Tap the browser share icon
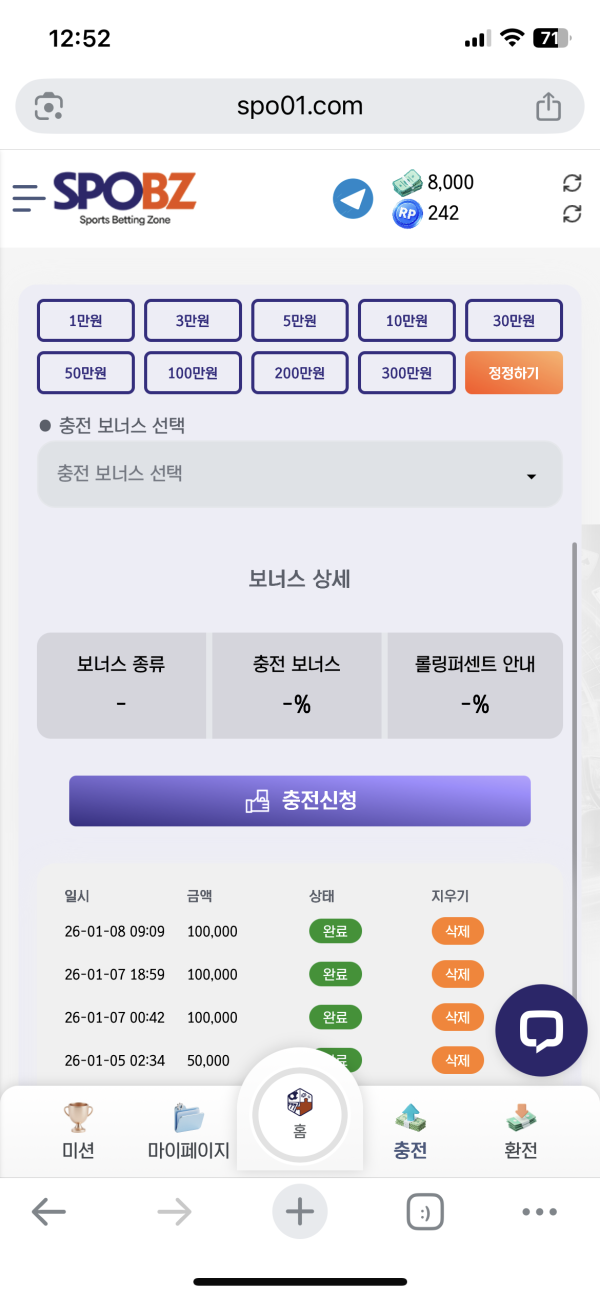 (x=548, y=106)
